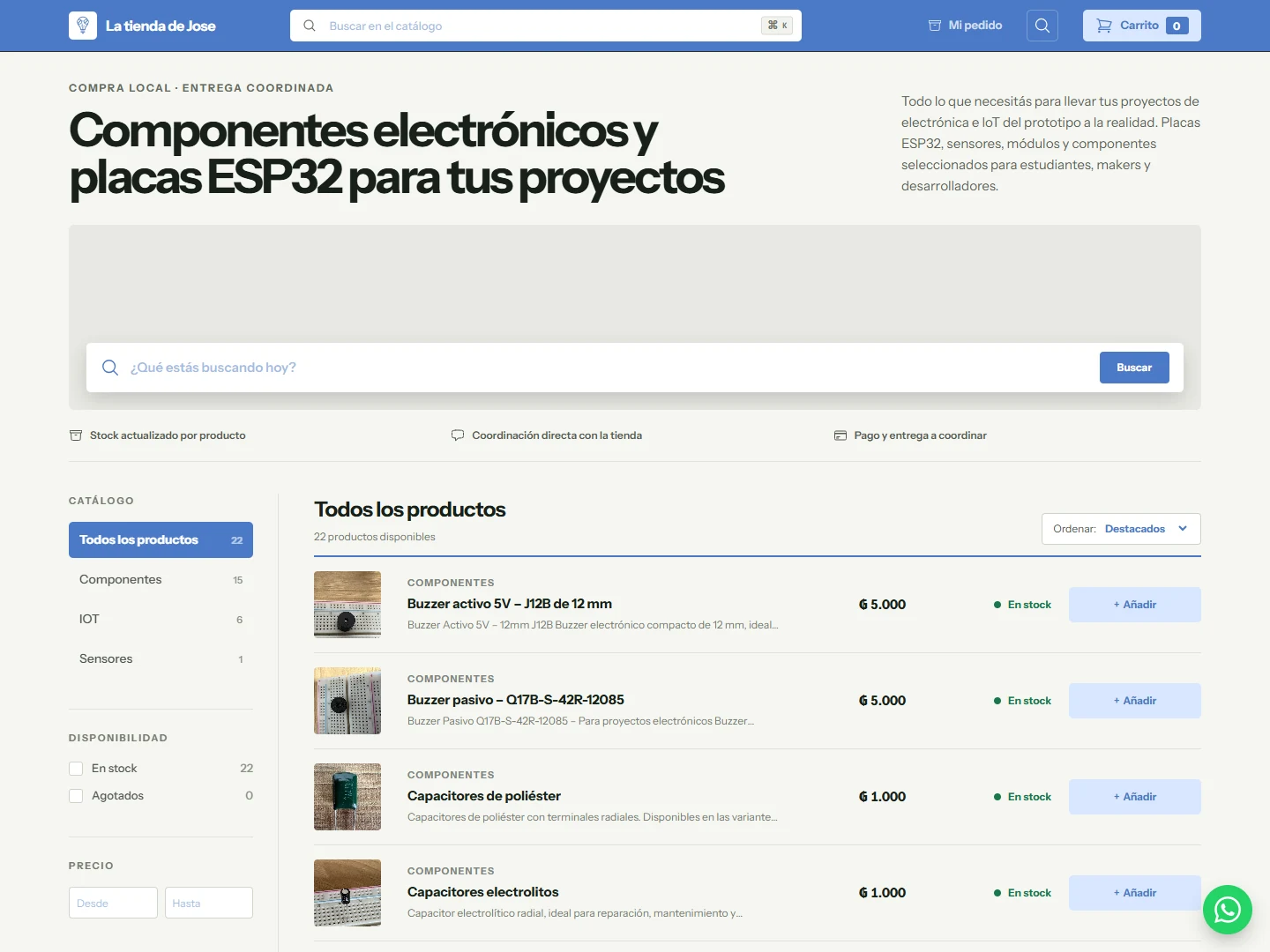Select Todos los productos category
The image size is (1270, 952).
(161, 540)
